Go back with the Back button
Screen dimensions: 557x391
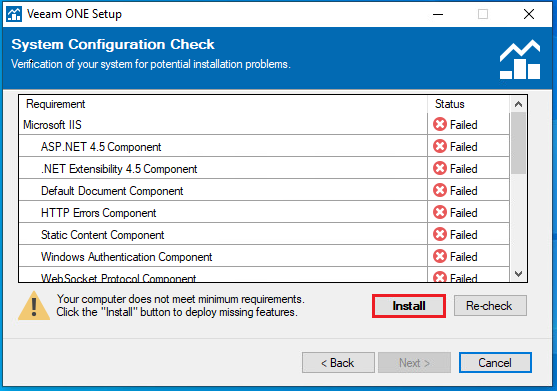tap(338, 363)
